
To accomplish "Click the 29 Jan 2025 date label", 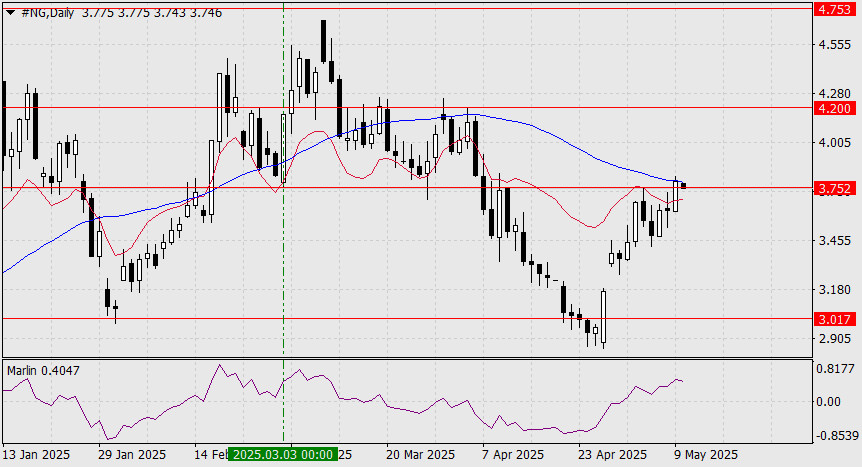I will click(x=132, y=455).
